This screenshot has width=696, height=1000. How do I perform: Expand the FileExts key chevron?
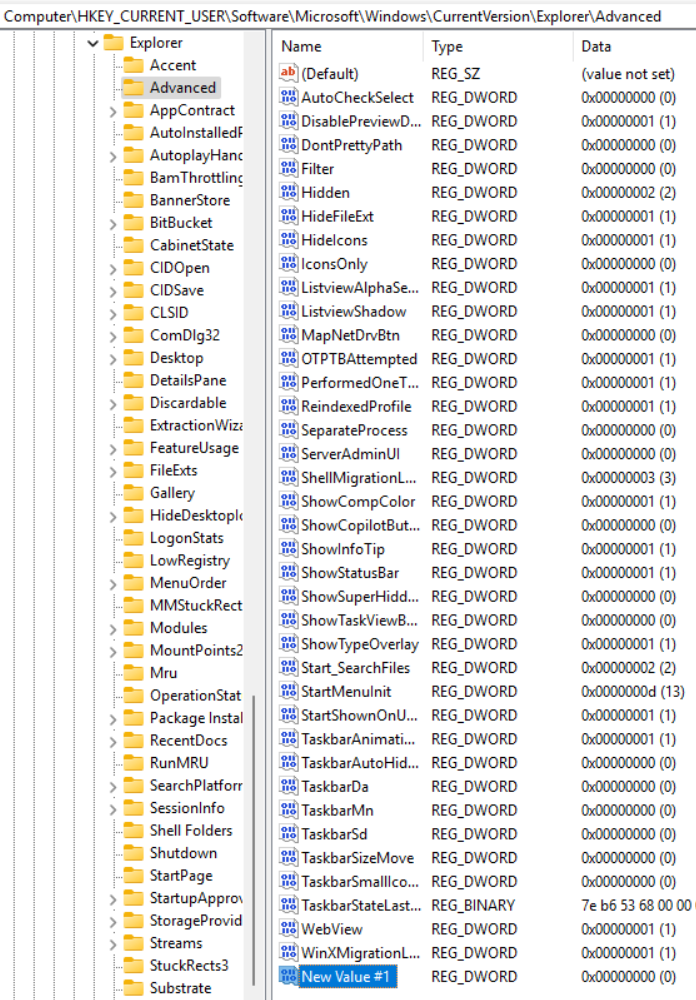pos(113,471)
